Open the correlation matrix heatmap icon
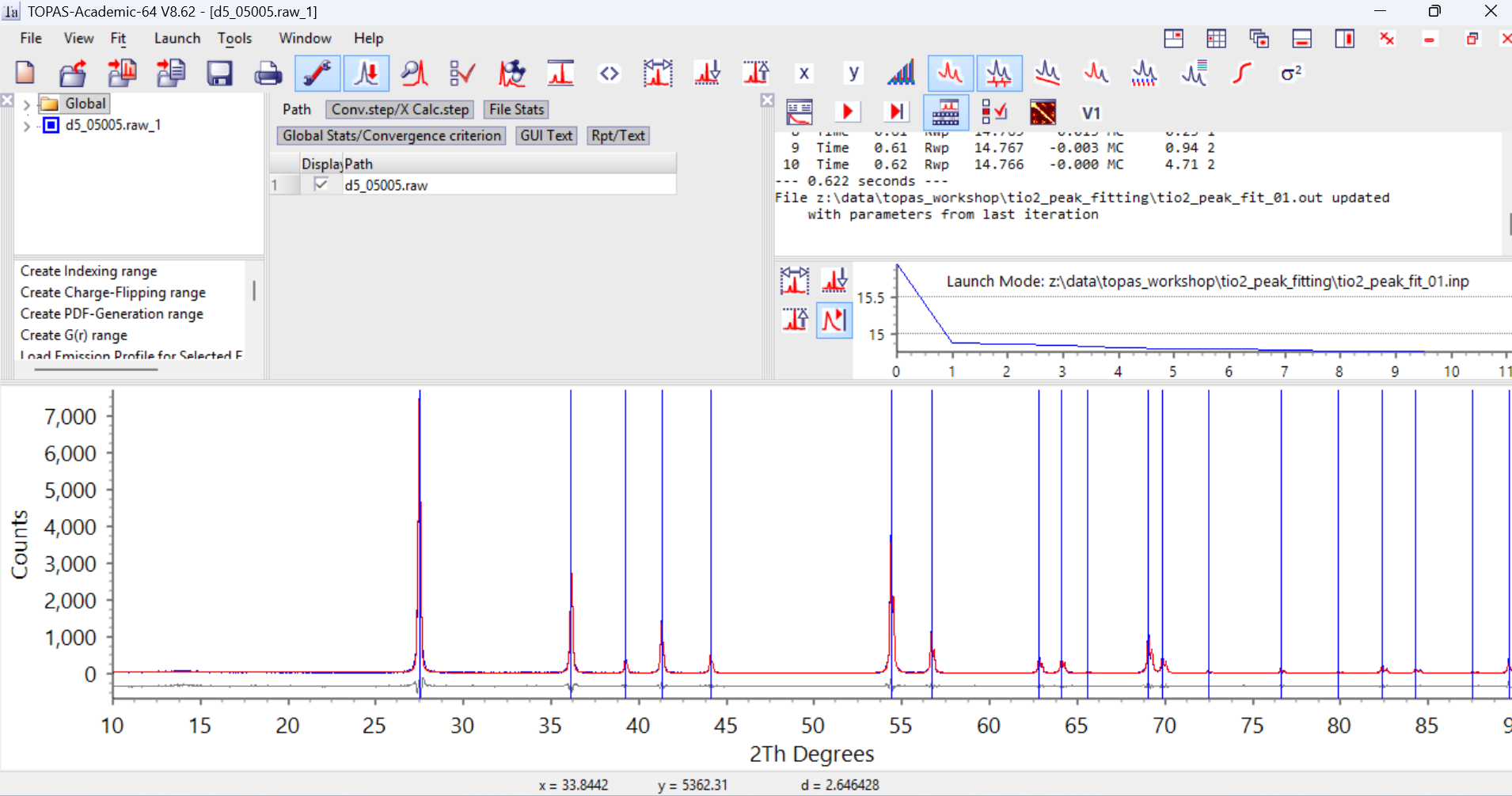This screenshot has width=1512, height=796. coord(1043,112)
